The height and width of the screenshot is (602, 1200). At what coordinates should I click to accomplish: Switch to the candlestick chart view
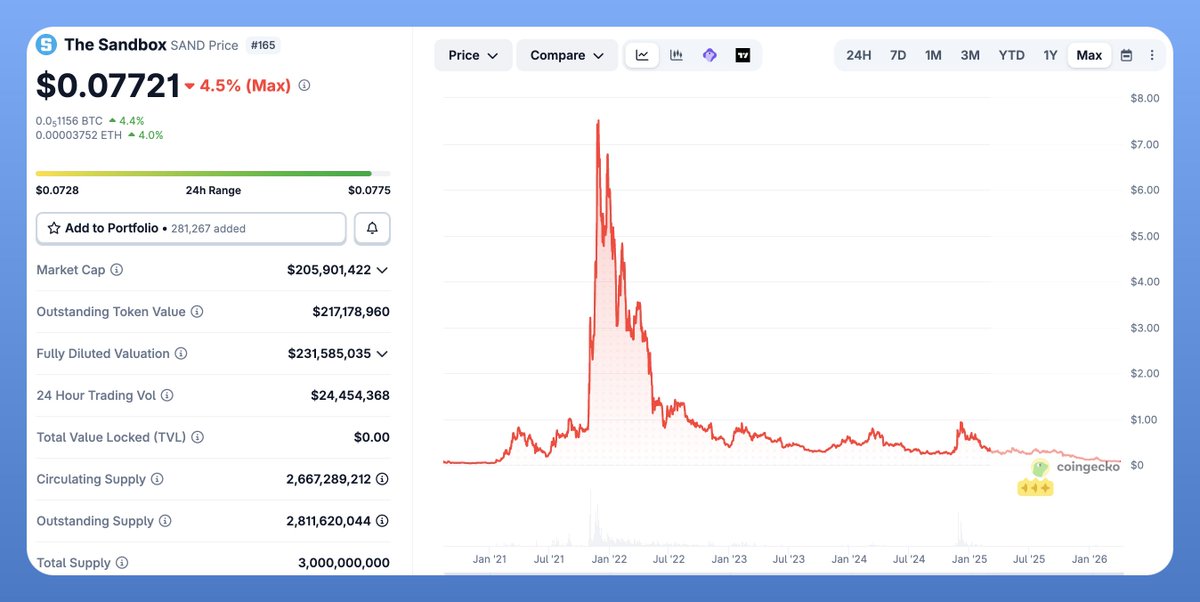tap(676, 55)
